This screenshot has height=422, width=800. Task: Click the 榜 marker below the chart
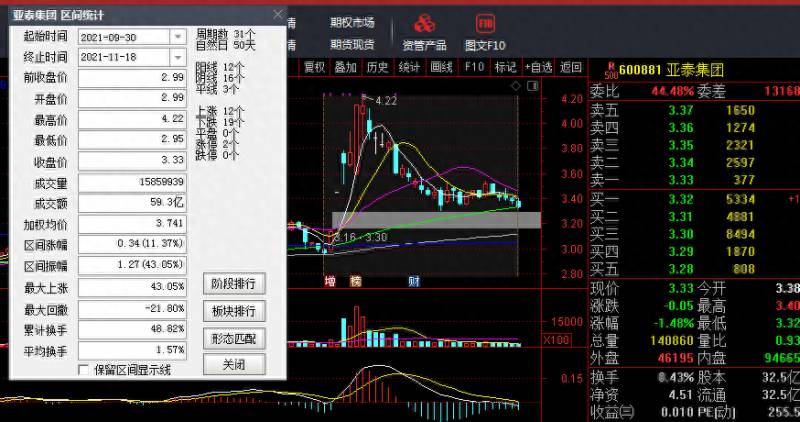(355, 281)
